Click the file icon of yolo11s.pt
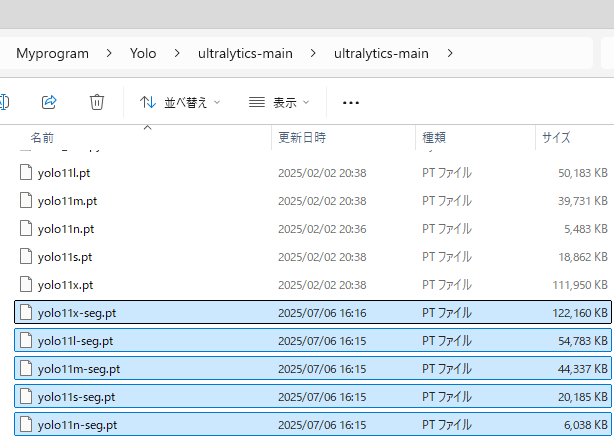614x447 pixels. pos(26,256)
